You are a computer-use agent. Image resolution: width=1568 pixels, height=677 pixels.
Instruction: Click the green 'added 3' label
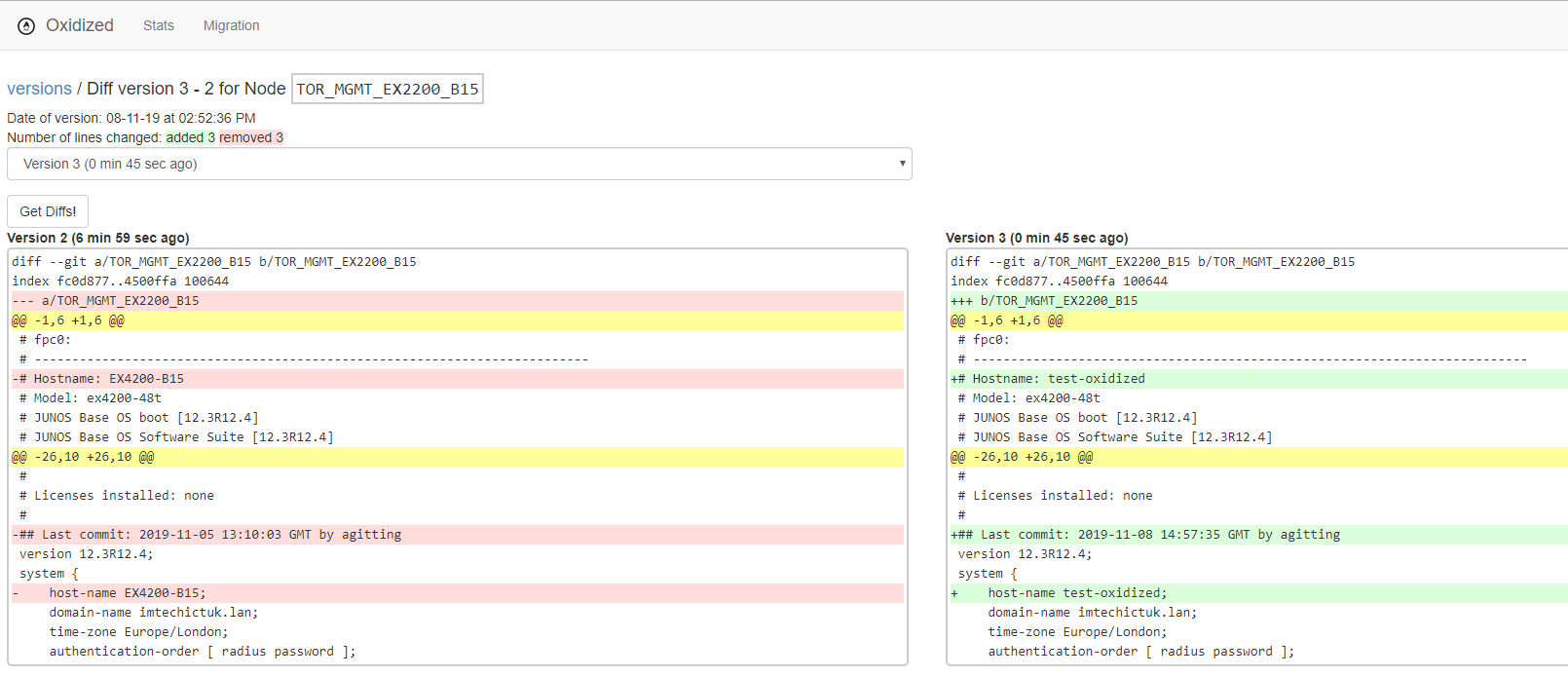click(x=190, y=137)
